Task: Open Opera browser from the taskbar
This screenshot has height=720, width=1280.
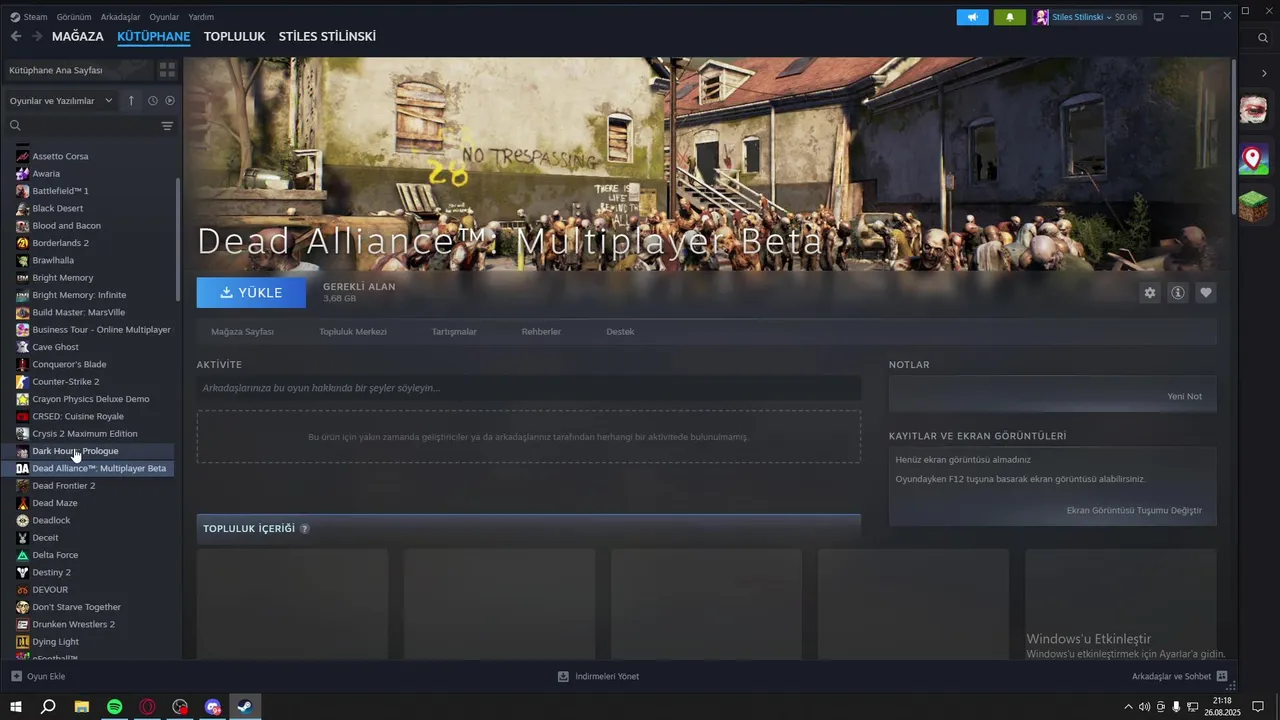Action: 148,707
